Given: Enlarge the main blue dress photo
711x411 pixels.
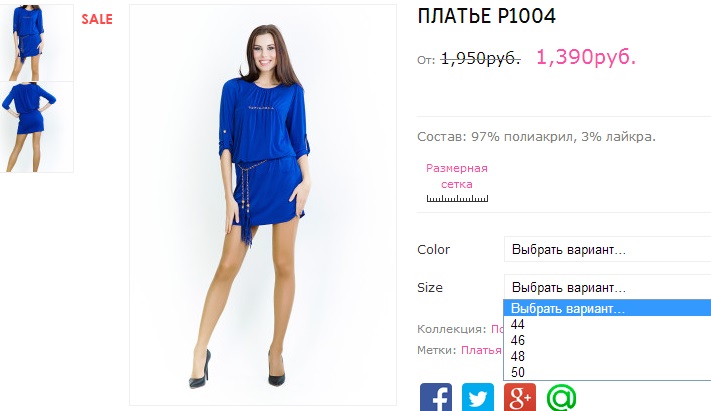Looking at the screenshot, I should point(263,205).
